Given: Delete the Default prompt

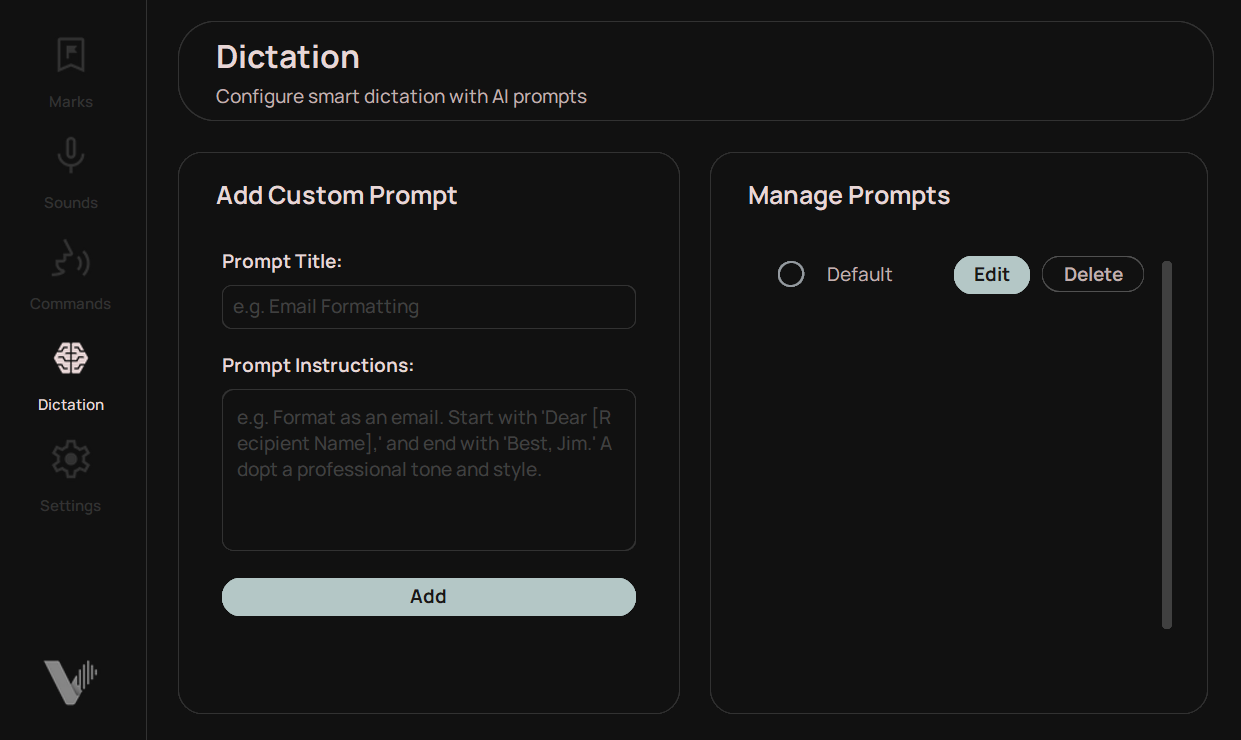Looking at the screenshot, I should tap(1092, 273).
